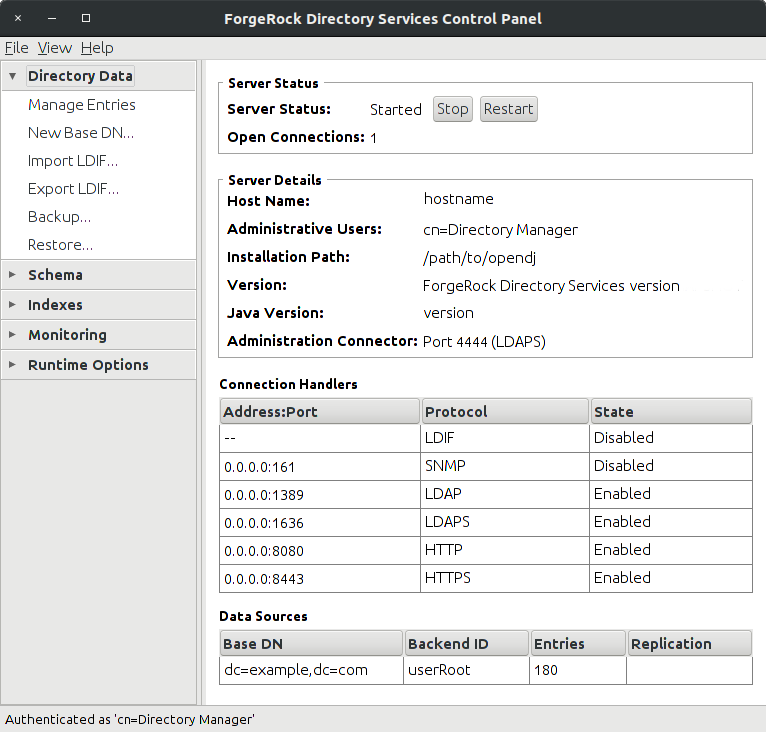Restart the directory server
766x732 pixels.
pyautogui.click(x=509, y=109)
